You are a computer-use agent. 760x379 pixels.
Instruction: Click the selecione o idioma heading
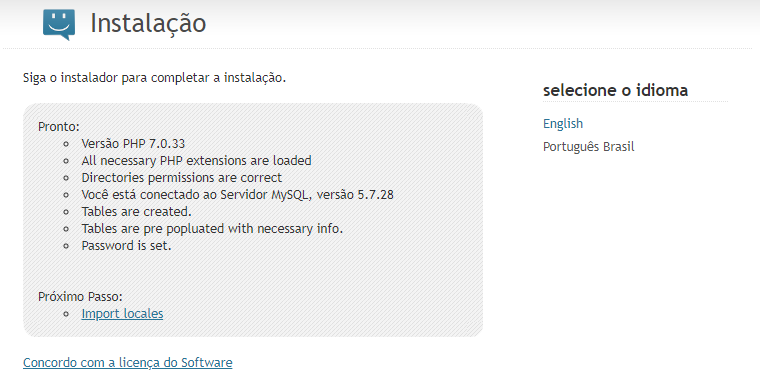(x=615, y=90)
